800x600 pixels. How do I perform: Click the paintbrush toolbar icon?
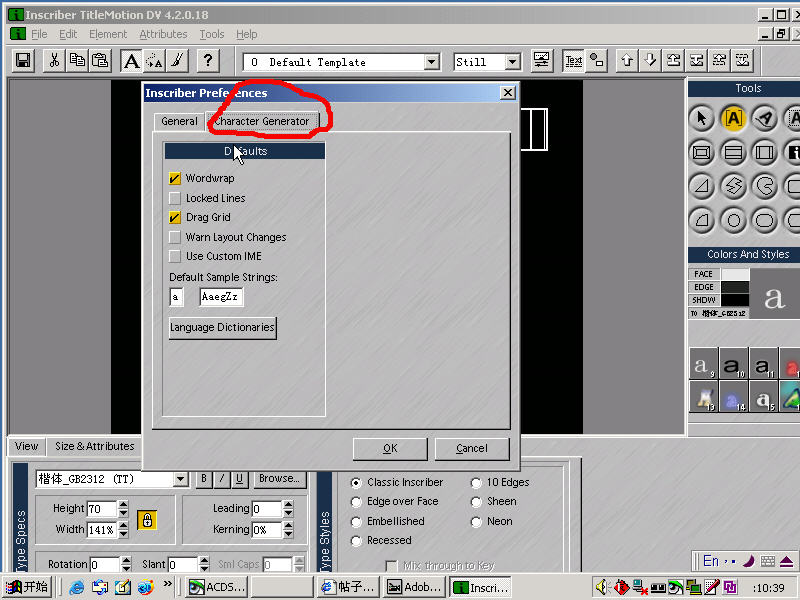[x=177, y=61]
